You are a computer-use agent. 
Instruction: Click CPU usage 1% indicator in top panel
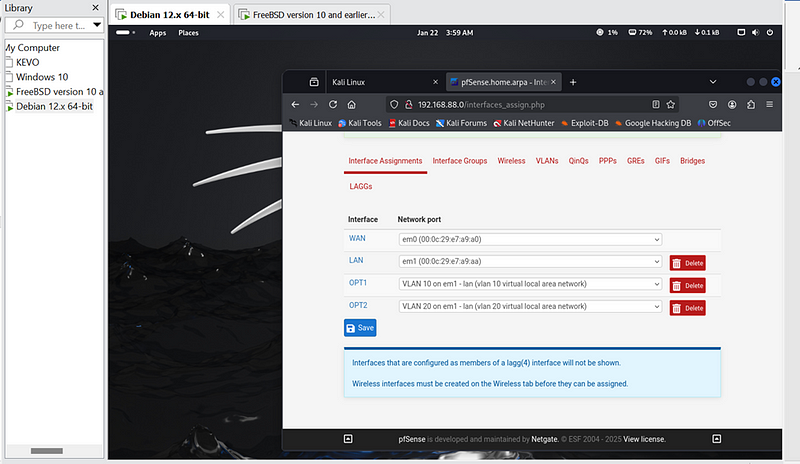[607, 33]
